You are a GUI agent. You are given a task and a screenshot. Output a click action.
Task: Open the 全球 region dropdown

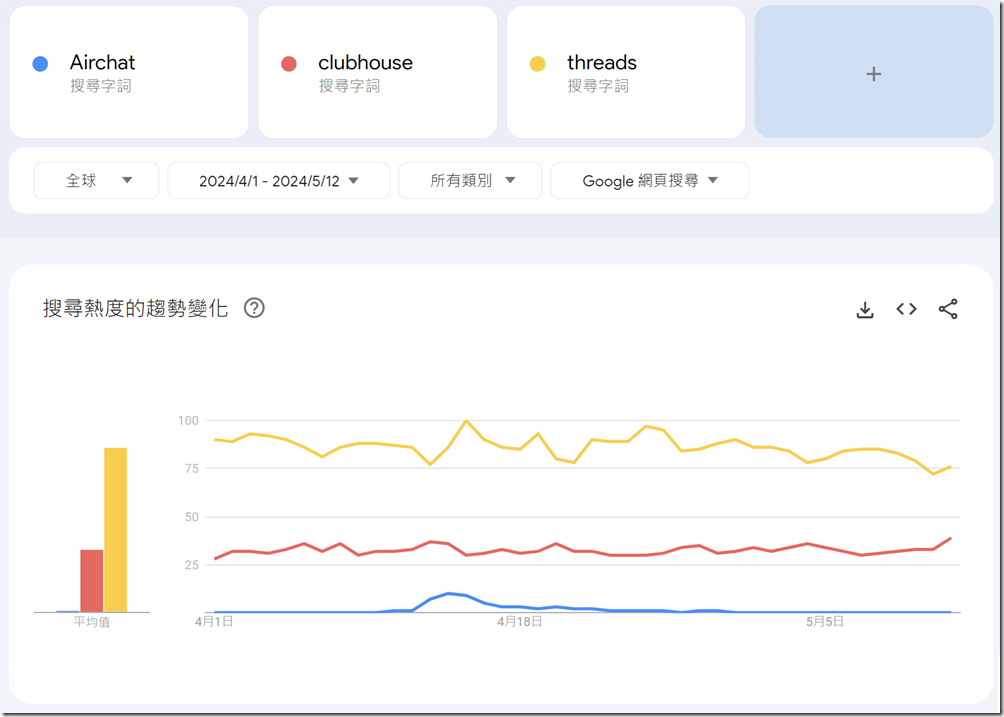pyautogui.click(x=96, y=181)
